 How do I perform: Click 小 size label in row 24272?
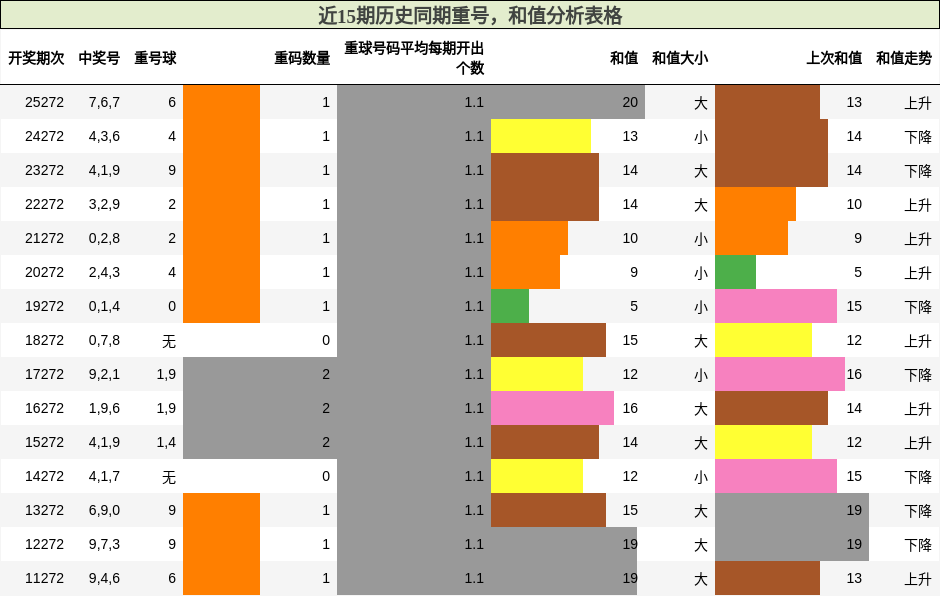pos(701,137)
